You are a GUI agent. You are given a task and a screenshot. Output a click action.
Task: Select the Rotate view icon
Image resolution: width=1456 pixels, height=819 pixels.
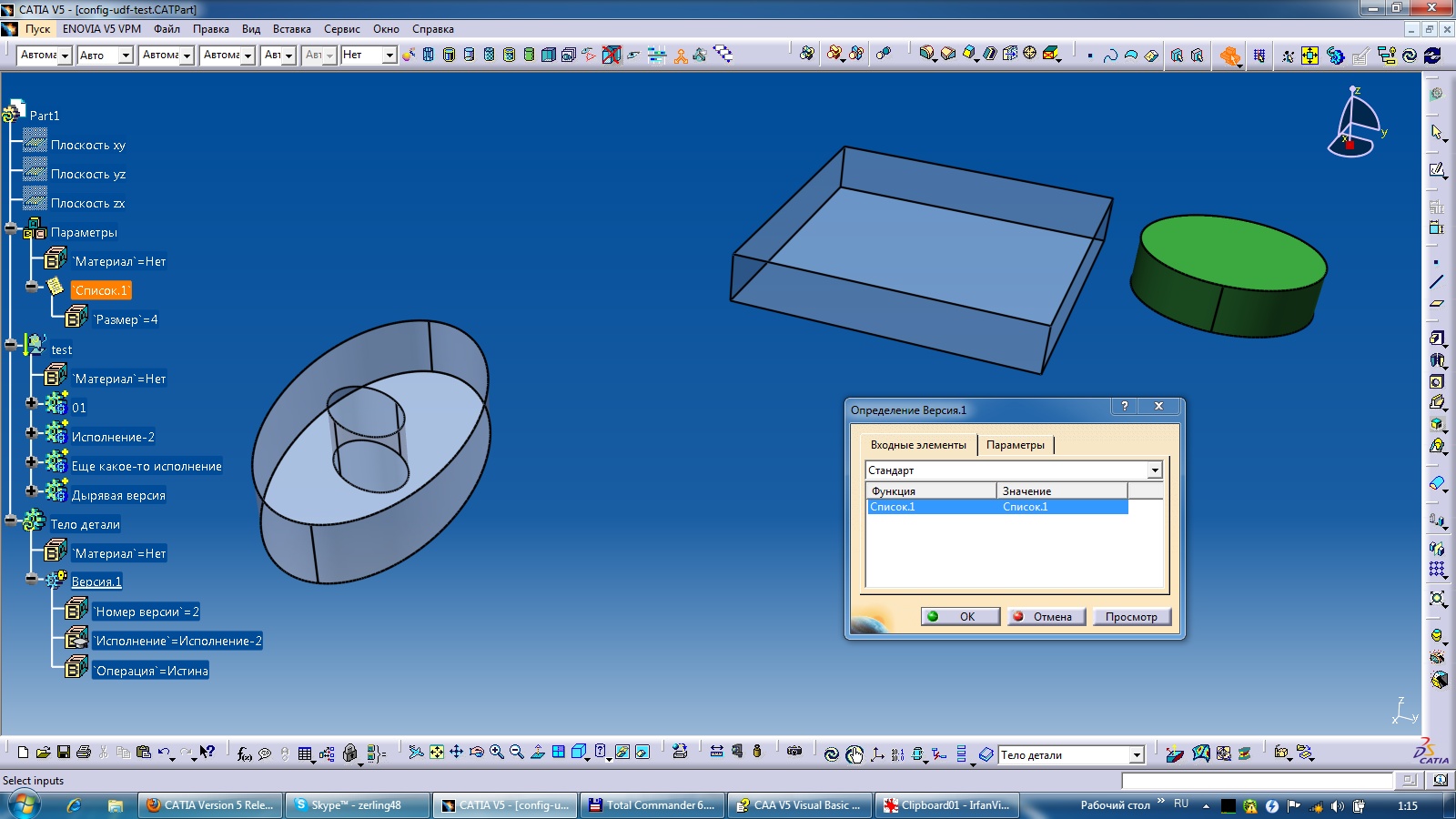(x=476, y=752)
